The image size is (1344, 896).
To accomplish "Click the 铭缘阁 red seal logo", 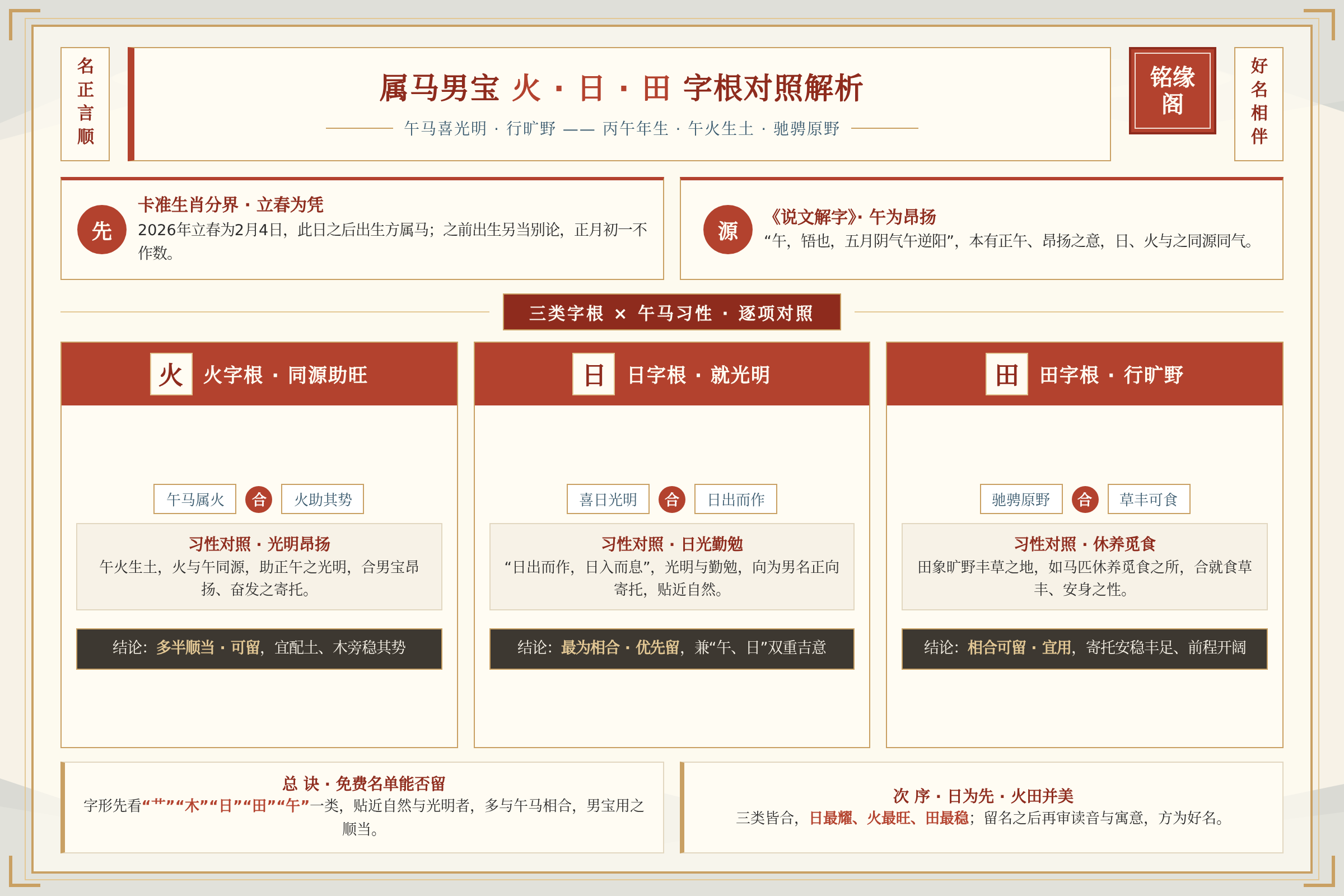I will tap(1172, 90).
